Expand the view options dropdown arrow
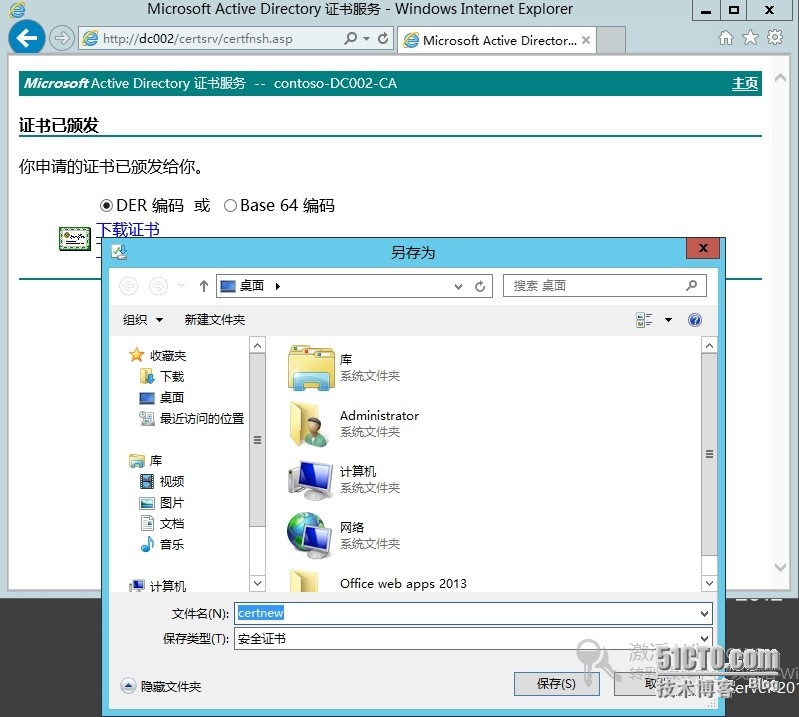 (x=668, y=320)
